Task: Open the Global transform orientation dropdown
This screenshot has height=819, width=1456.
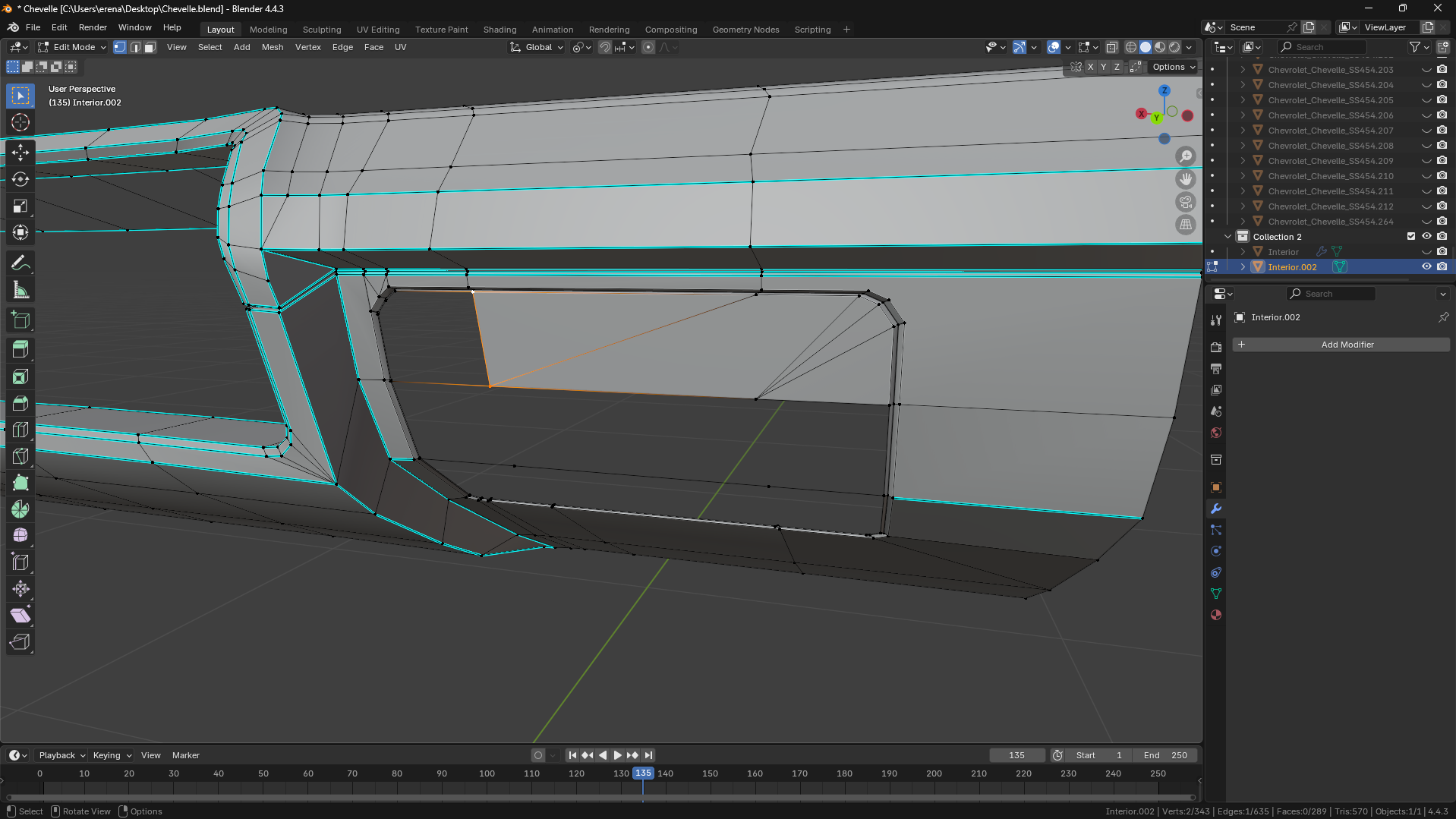Action: [537, 47]
